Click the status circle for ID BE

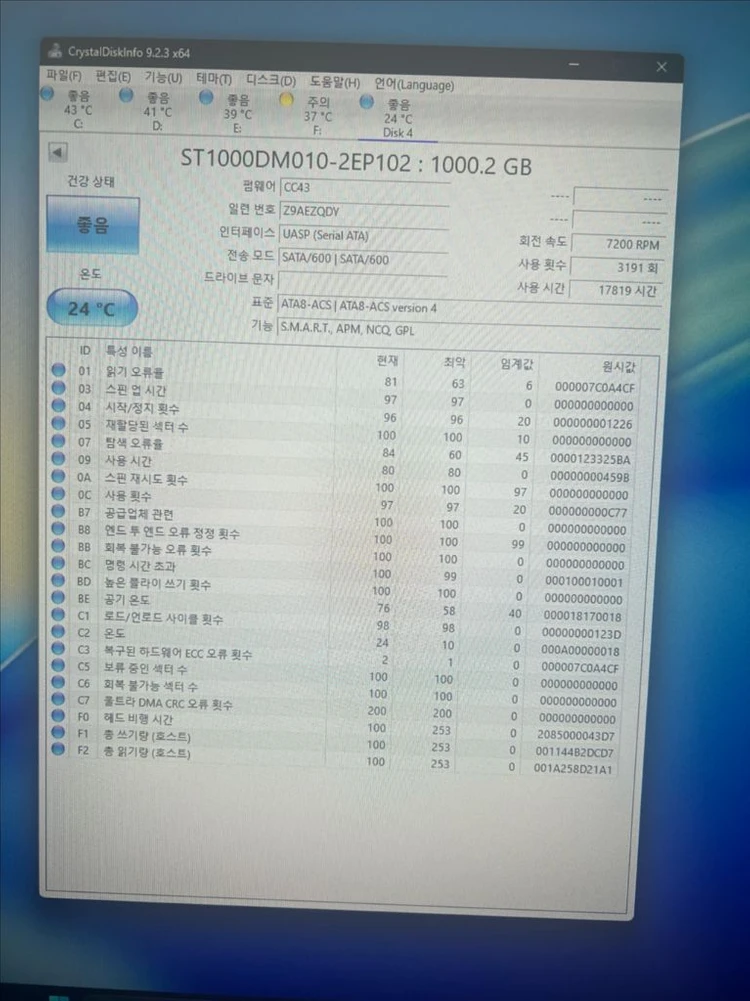(x=58, y=598)
